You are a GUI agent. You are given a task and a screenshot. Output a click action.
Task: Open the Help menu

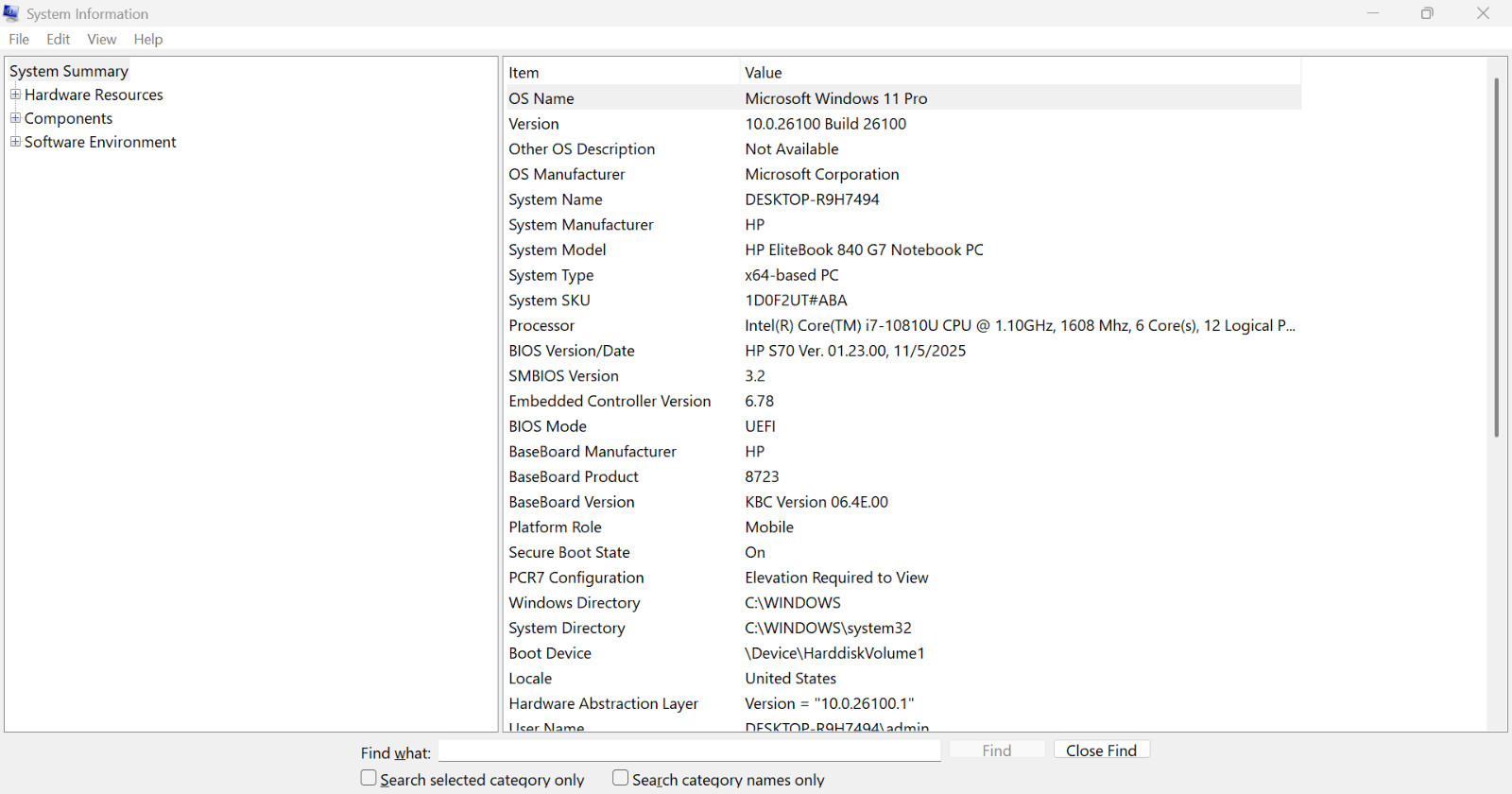coord(148,39)
